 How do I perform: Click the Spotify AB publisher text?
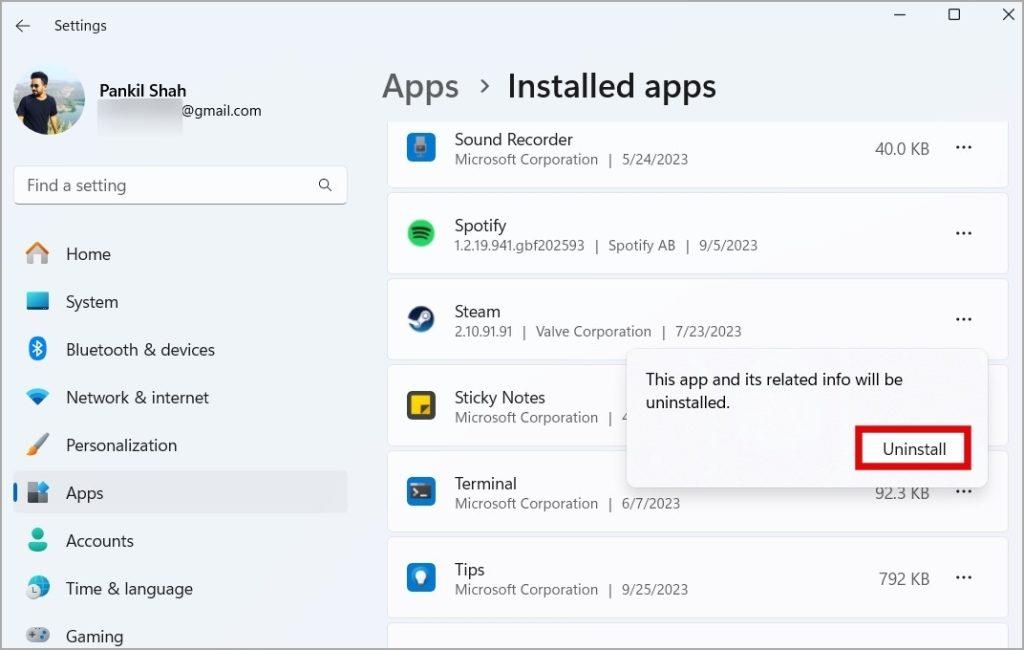click(641, 246)
